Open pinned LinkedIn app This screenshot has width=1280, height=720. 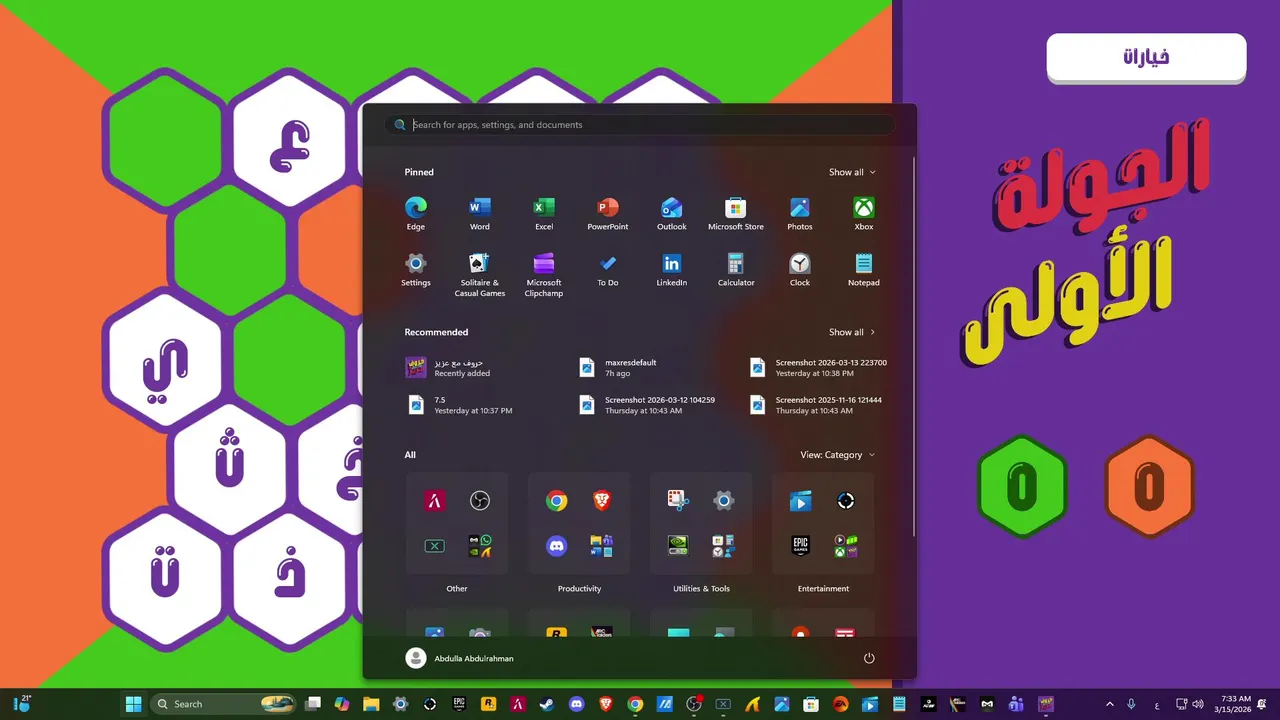672,269
